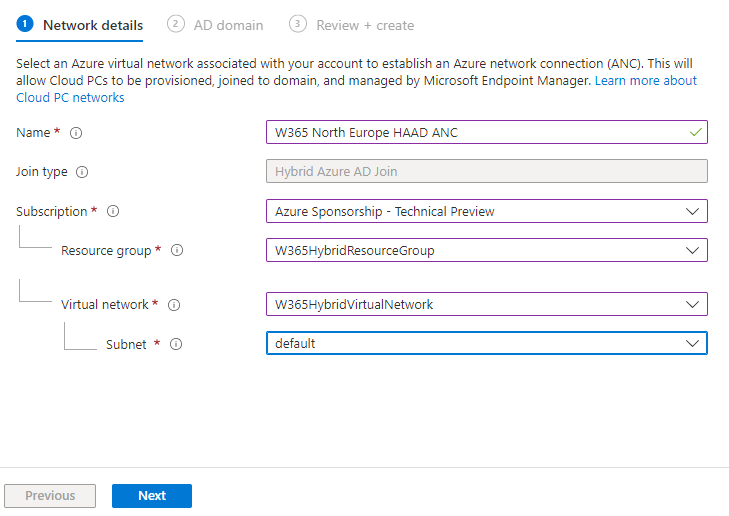
Task: Click the disabled Join type field
Action: [x=487, y=171]
